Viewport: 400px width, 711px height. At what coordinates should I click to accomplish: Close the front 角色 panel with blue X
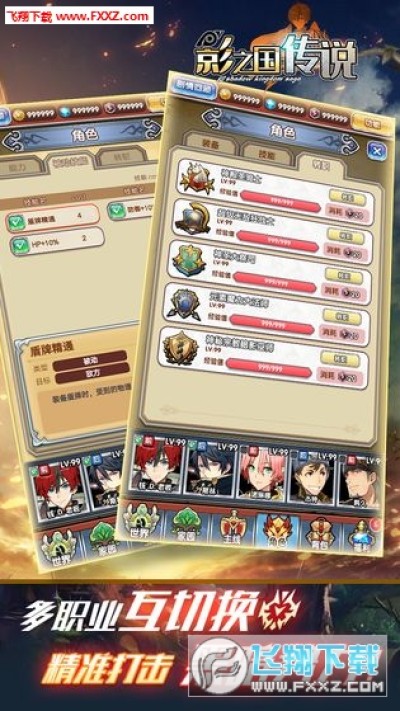[x=376, y=151]
